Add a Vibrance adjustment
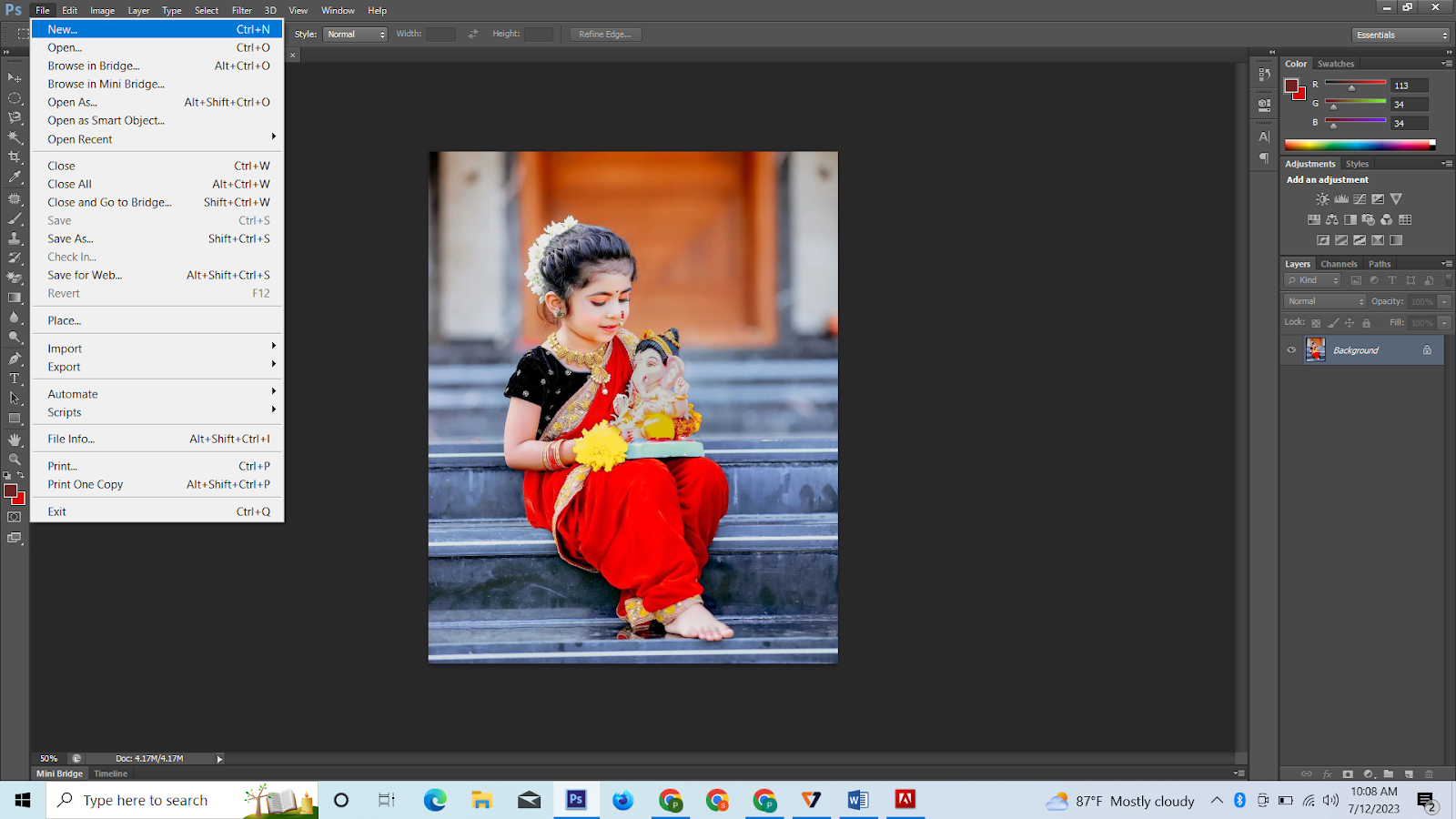 [x=1396, y=199]
